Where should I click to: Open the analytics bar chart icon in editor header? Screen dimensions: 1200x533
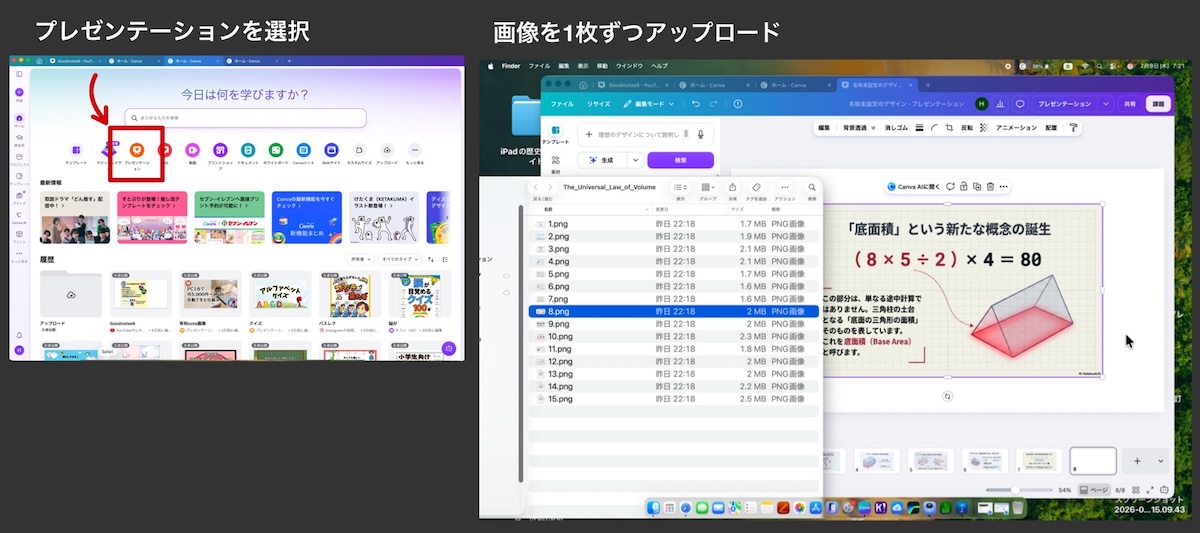pos(1001,103)
